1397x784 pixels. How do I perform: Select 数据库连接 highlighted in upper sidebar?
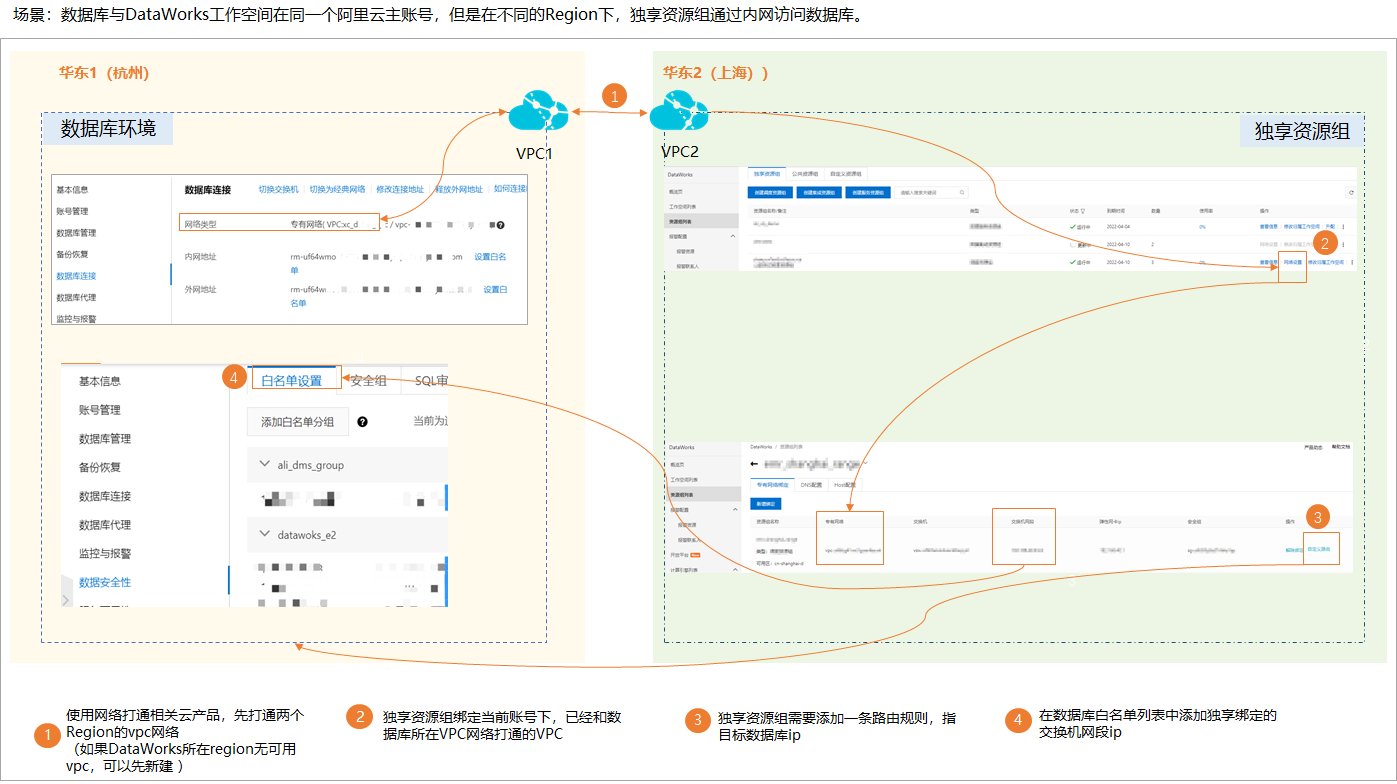tap(76, 275)
